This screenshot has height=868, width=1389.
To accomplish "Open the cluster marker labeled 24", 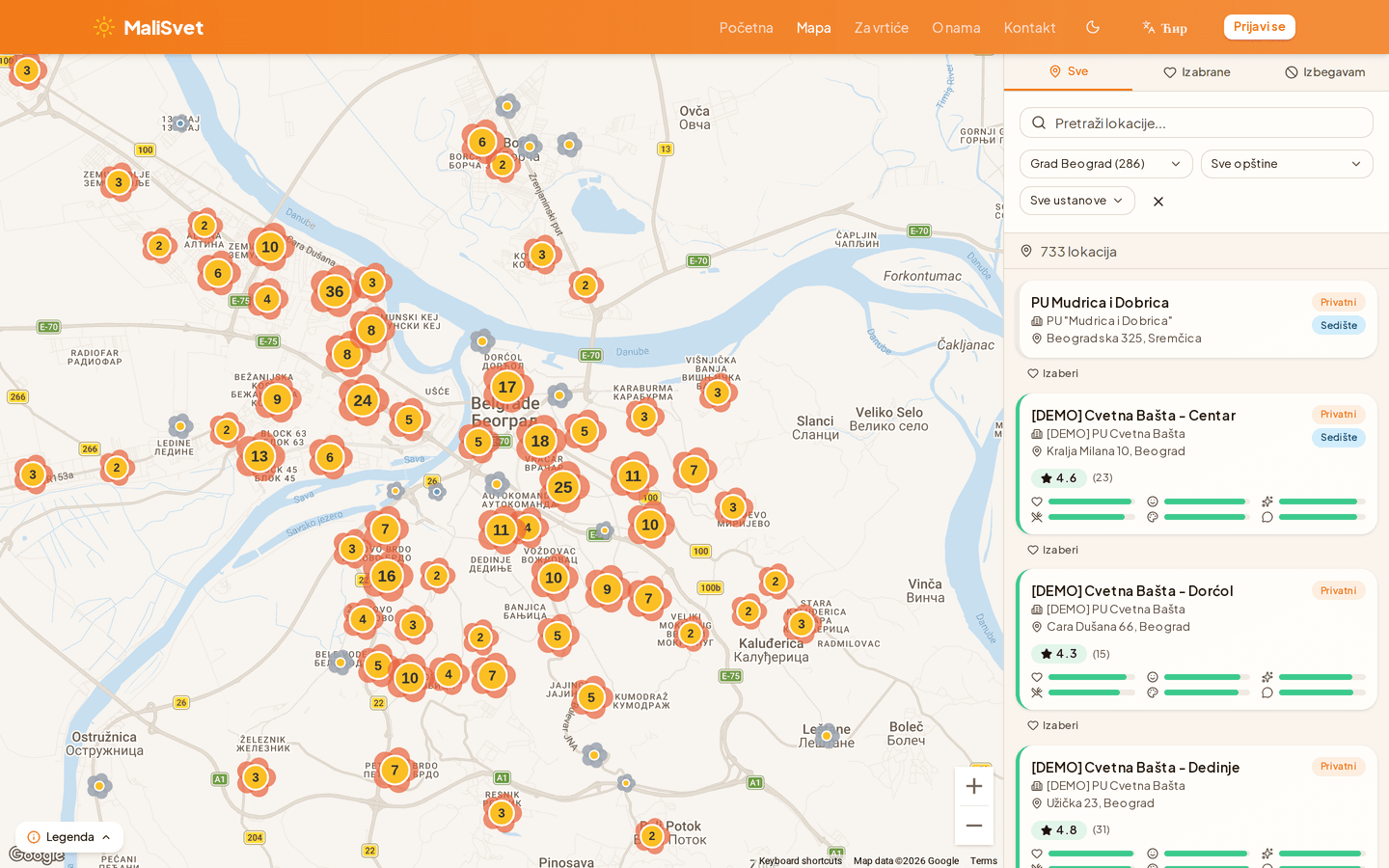I will click(362, 400).
